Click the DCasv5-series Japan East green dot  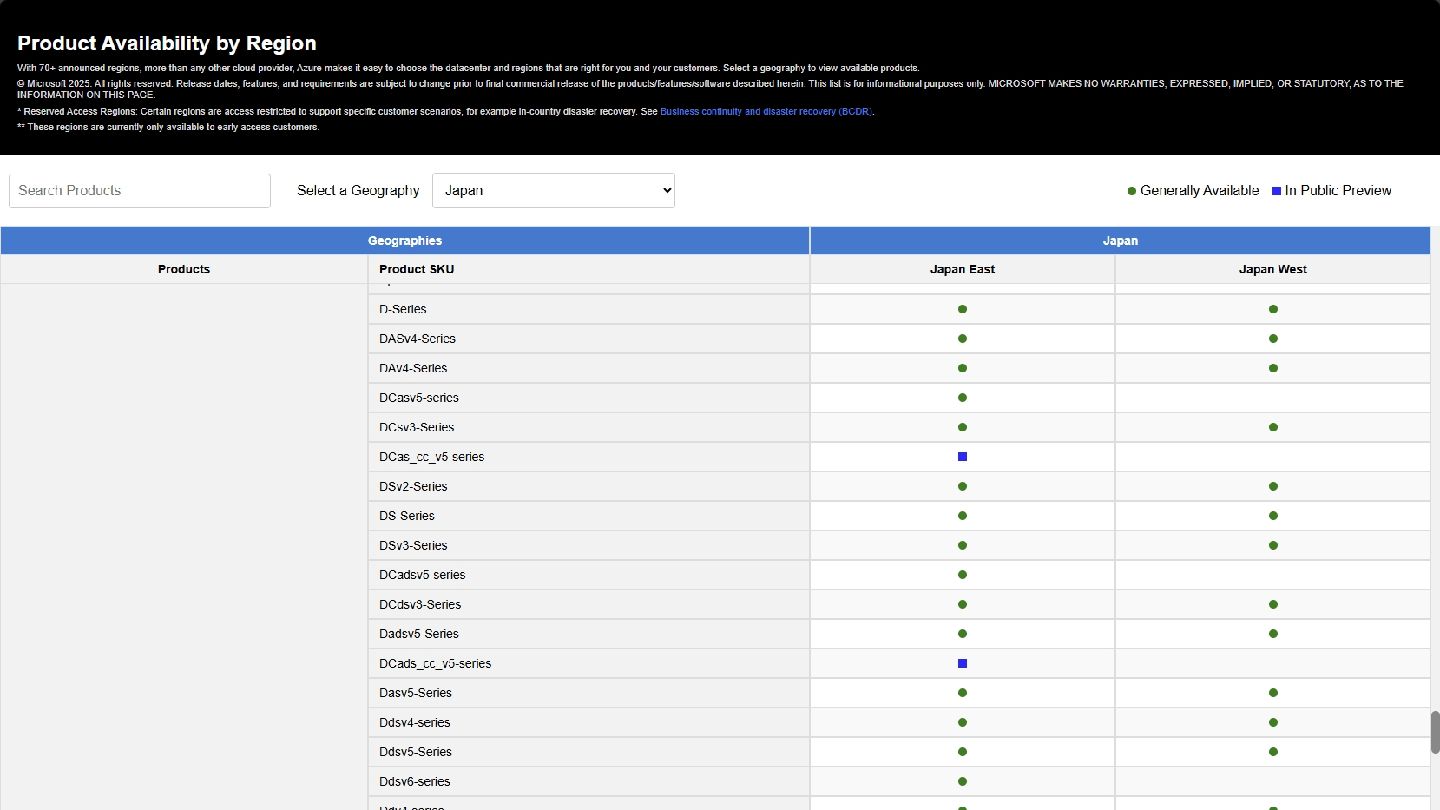coord(962,398)
